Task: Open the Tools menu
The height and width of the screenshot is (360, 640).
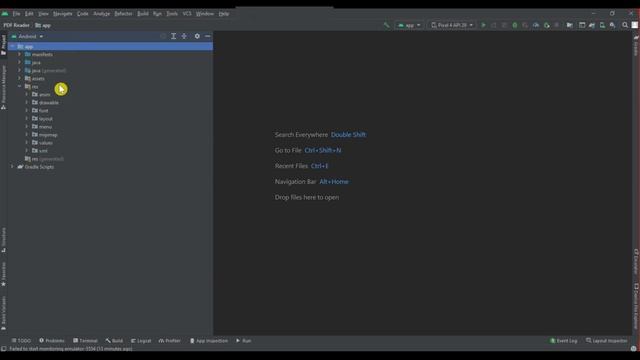Action: pyautogui.click(x=172, y=14)
